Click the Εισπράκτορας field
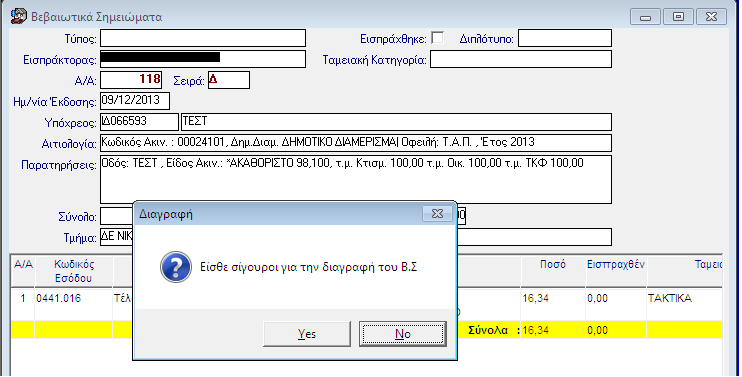 [203, 59]
